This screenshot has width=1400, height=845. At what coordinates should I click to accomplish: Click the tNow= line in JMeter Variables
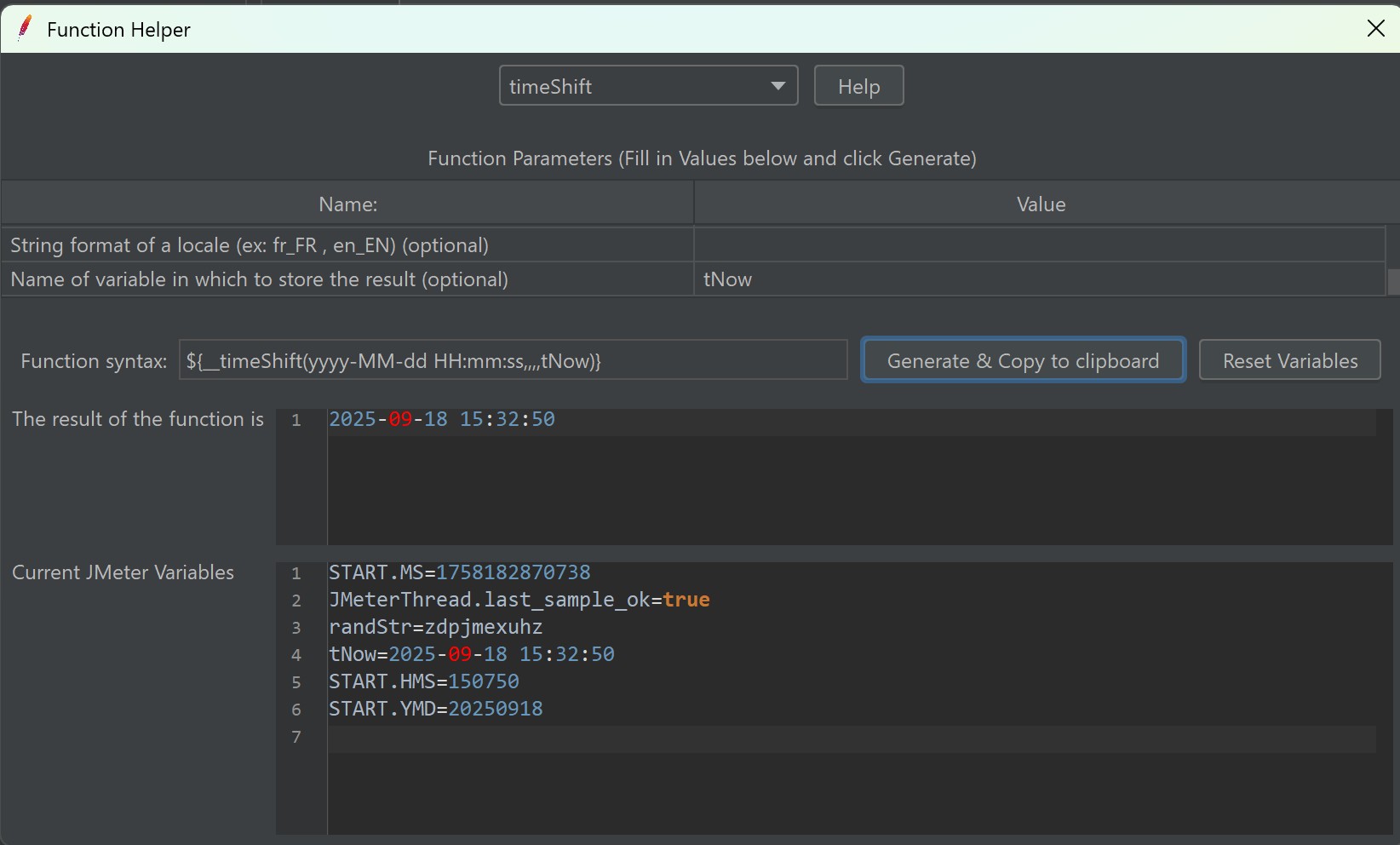472,654
